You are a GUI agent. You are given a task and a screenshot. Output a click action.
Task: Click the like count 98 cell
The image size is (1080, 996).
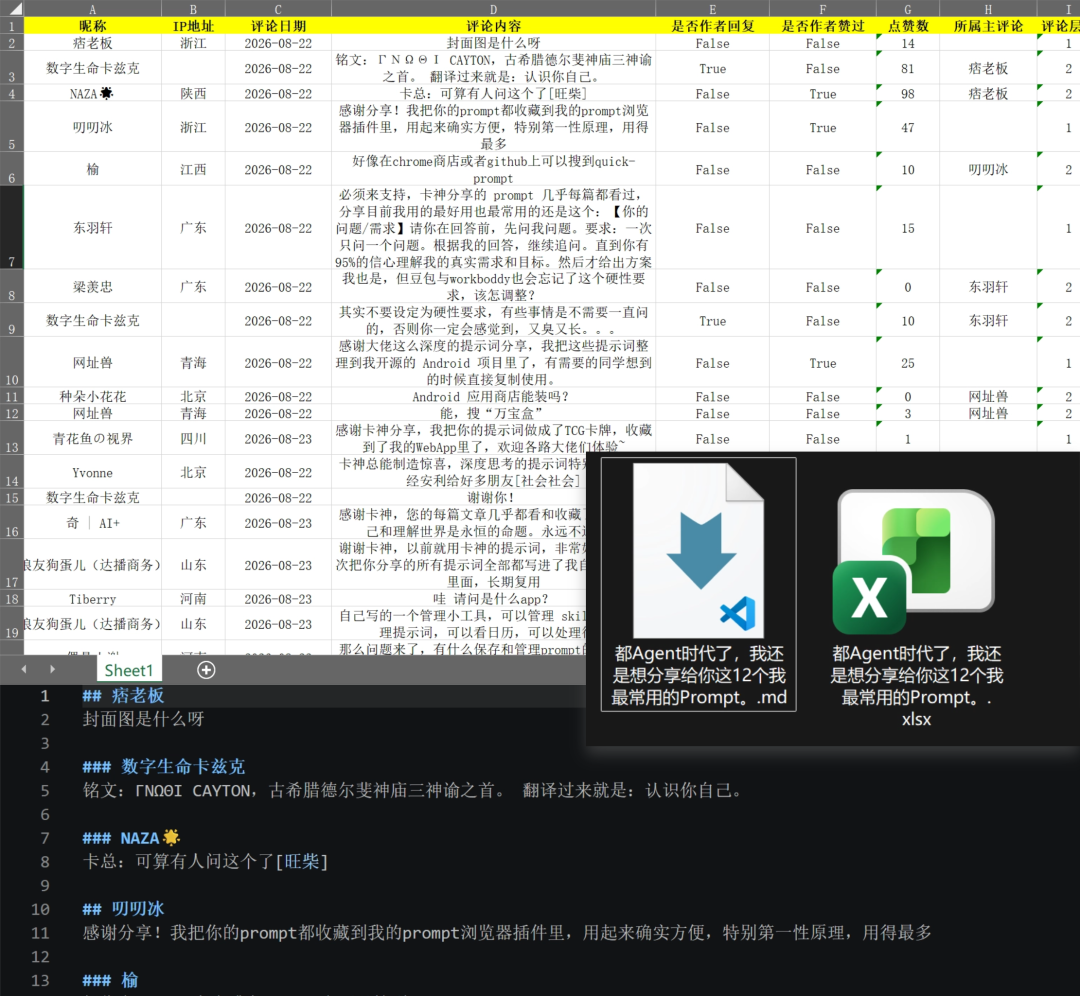908,94
